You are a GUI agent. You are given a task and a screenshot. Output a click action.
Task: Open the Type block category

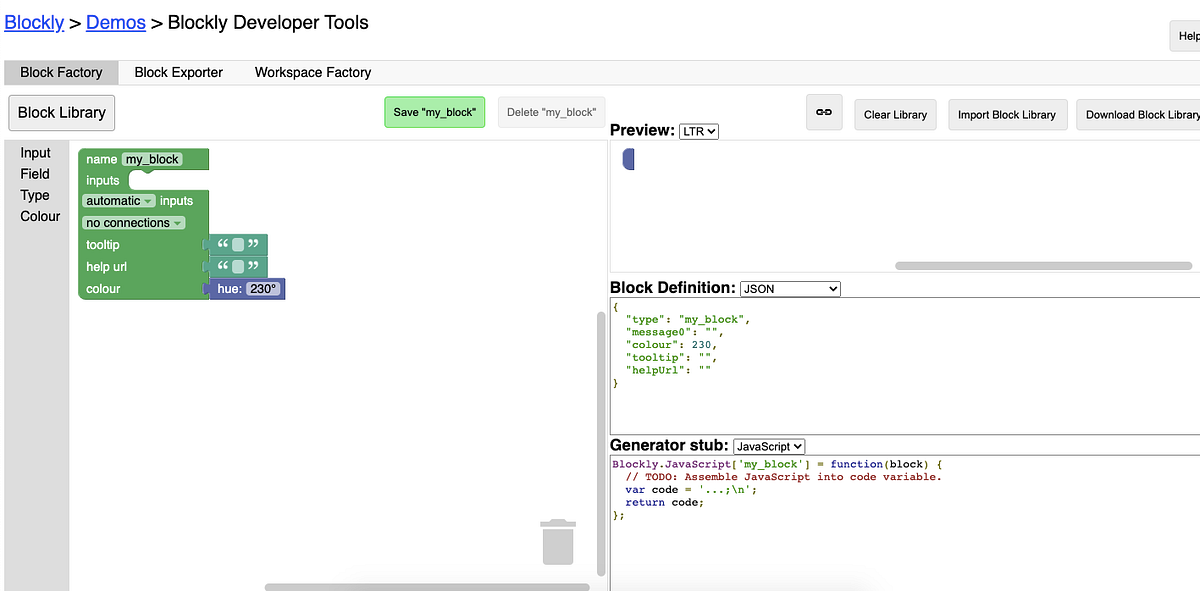click(x=34, y=195)
